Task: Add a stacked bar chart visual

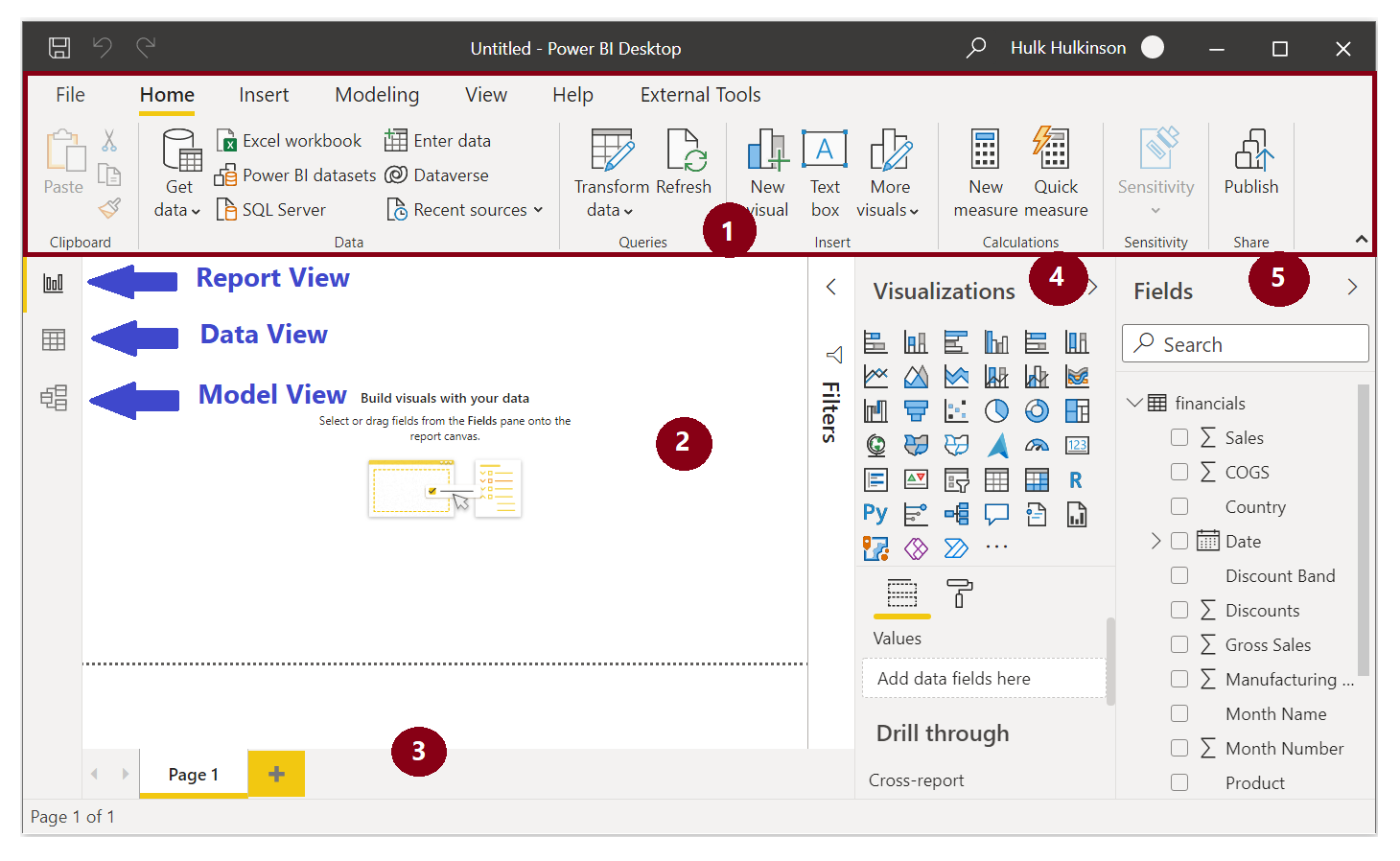Action: point(875,341)
